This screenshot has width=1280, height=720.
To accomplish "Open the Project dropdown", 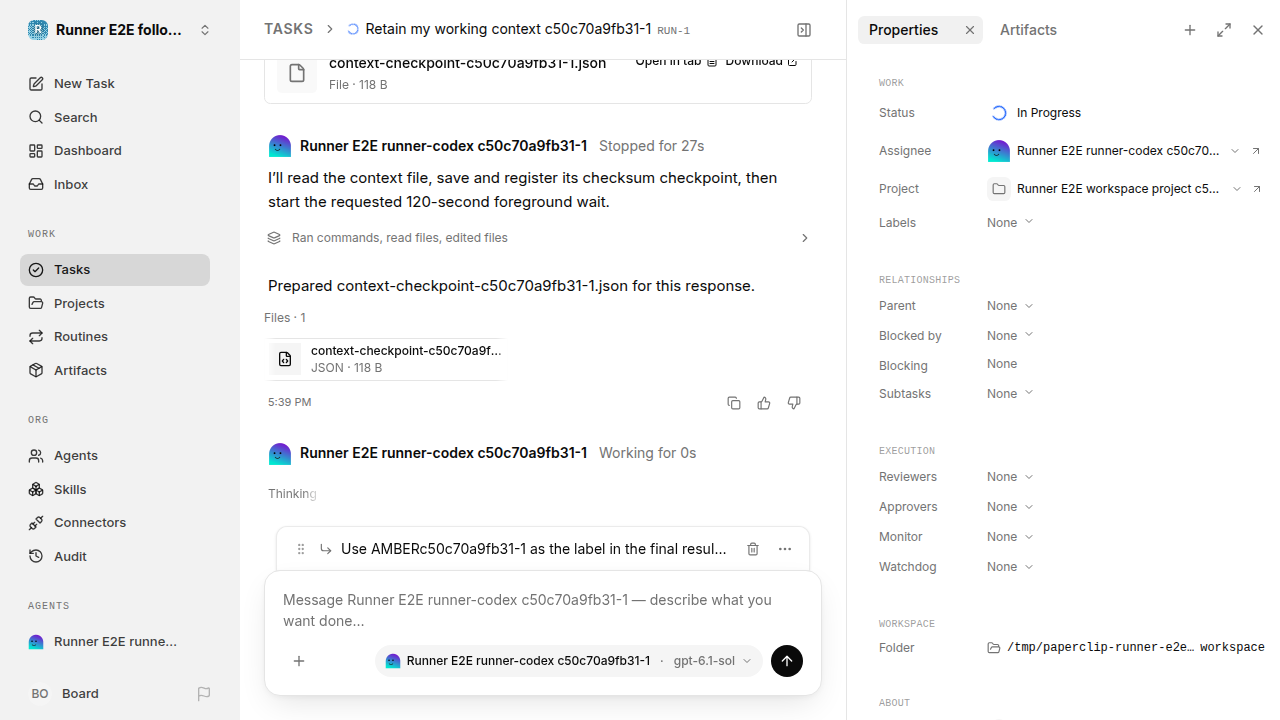I will point(1113,189).
